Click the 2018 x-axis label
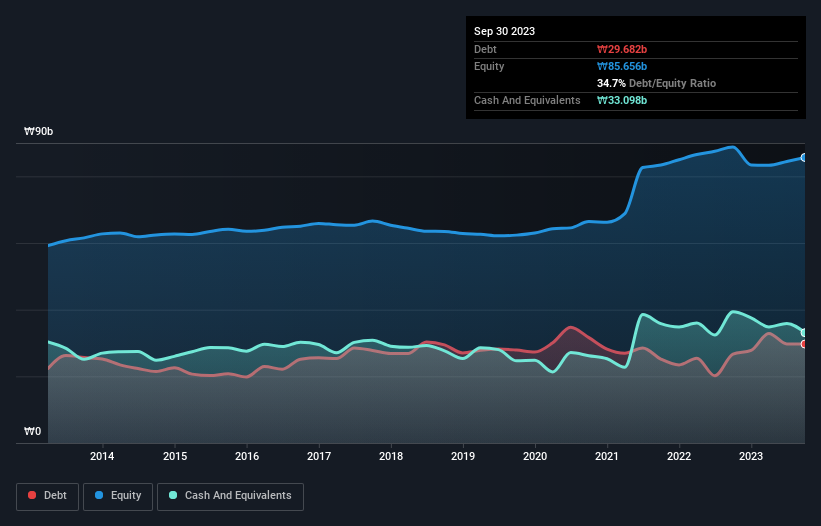The image size is (821, 526). [391, 456]
